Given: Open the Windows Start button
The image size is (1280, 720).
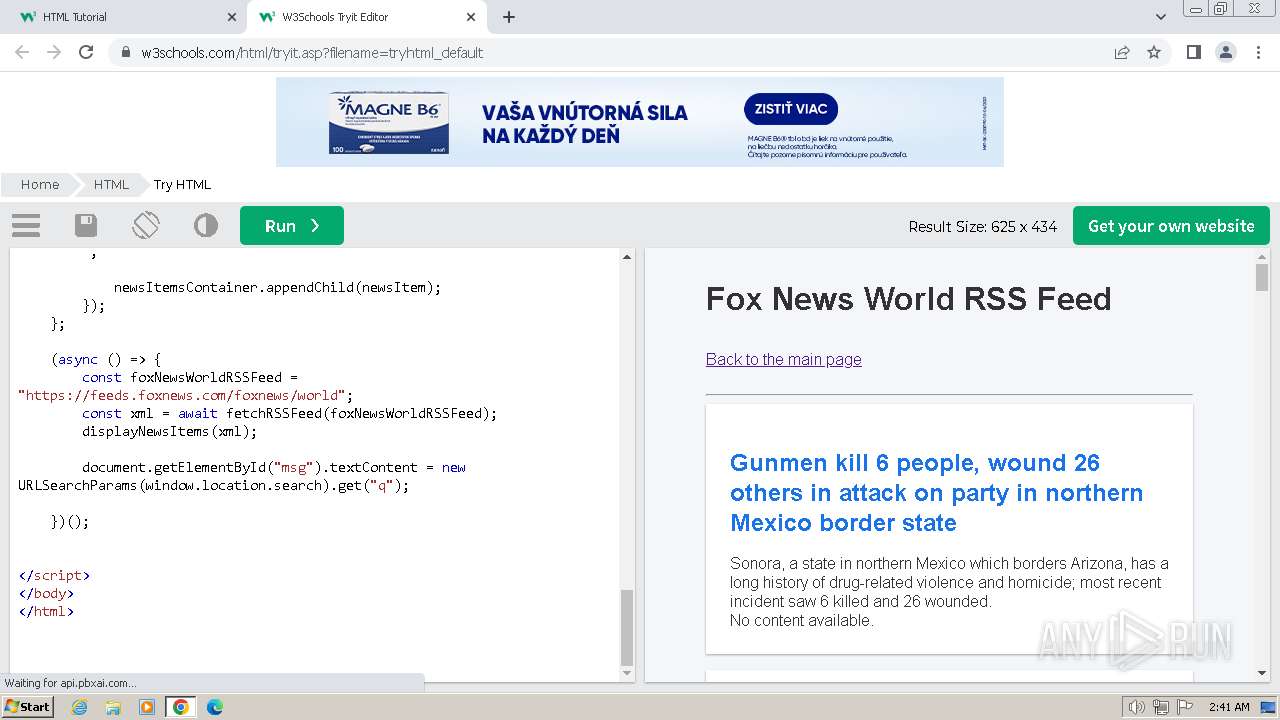Looking at the screenshot, I should (28, 706).
